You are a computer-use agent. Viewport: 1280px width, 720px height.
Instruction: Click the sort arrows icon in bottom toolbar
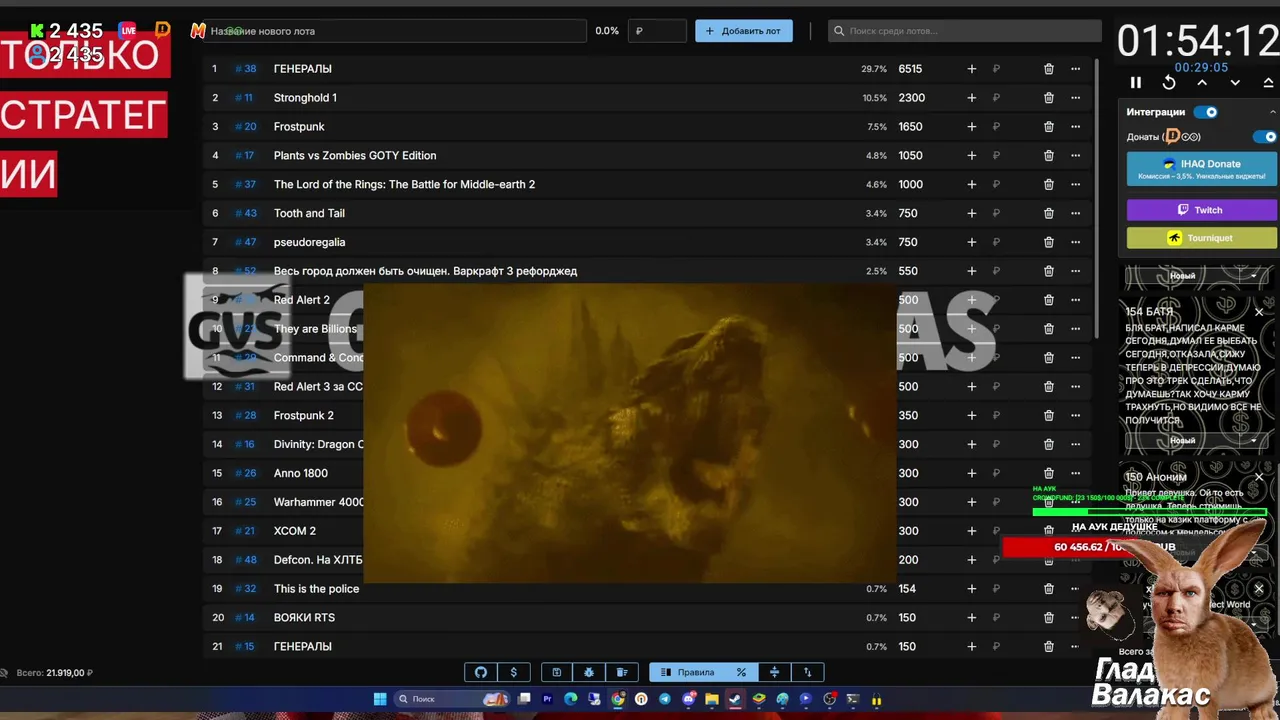pos(807,672)
